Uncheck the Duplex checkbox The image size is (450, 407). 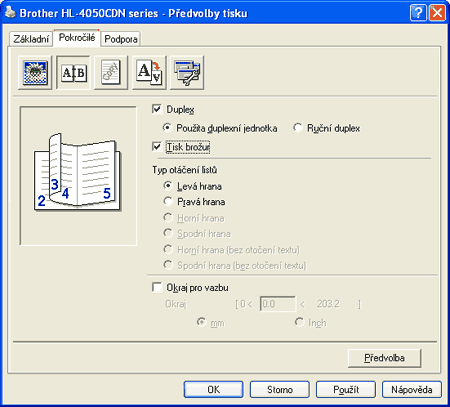coord(157,109)
